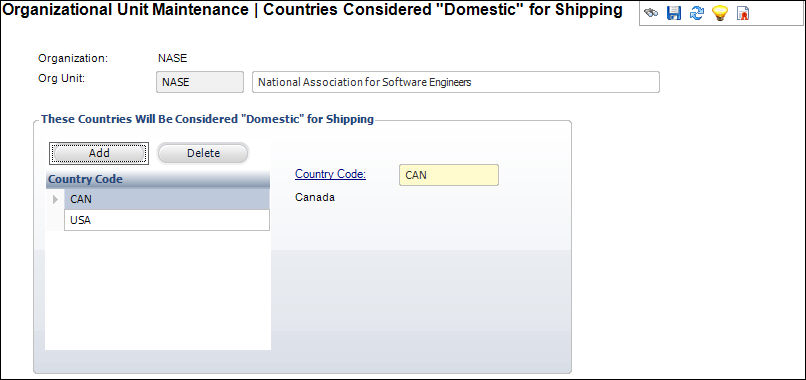Select the USA row in the list

tap(167, 220)
